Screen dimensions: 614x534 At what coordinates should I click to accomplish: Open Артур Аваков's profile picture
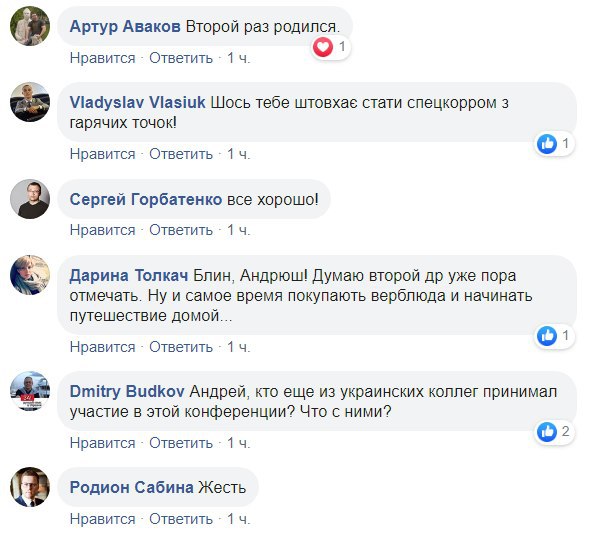tap(30, 27)
